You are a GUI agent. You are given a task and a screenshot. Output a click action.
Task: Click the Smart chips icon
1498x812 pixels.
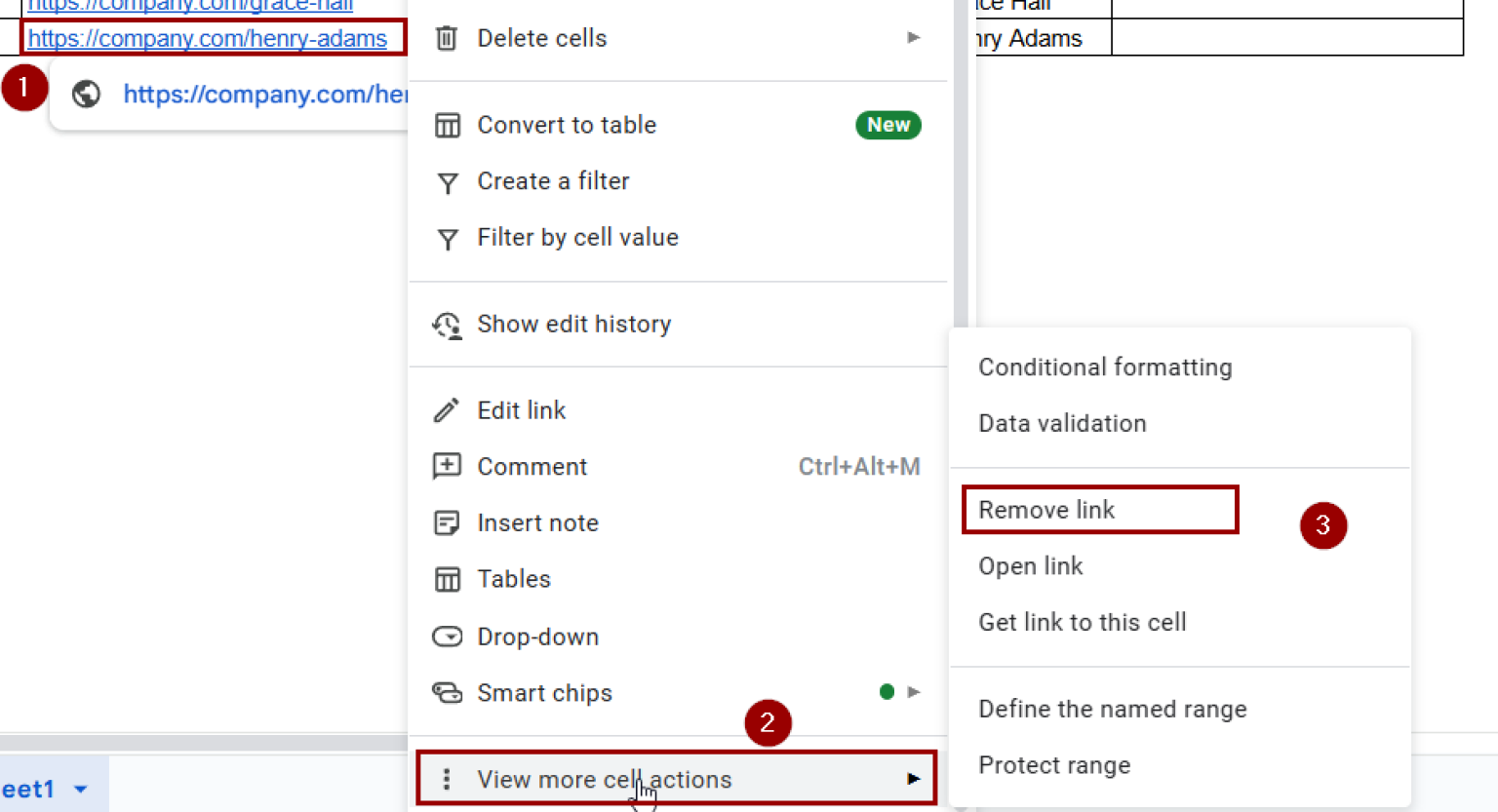[x=447, y=693]
